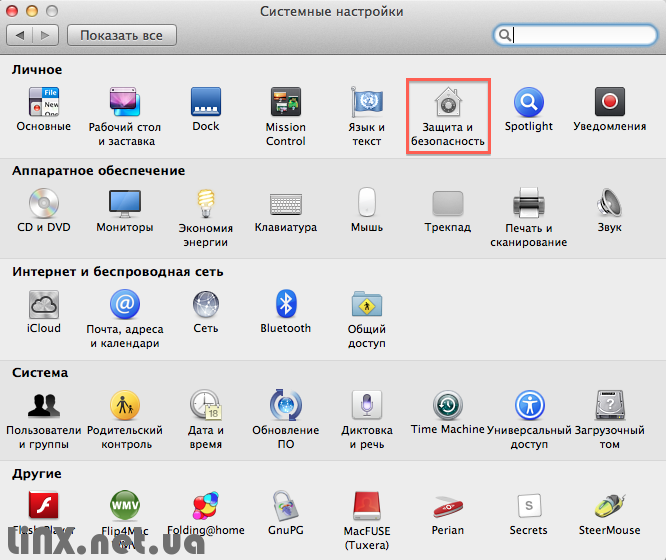Click the magnifier icon in search field
The image size is (666, 560).
click(505, 35)
